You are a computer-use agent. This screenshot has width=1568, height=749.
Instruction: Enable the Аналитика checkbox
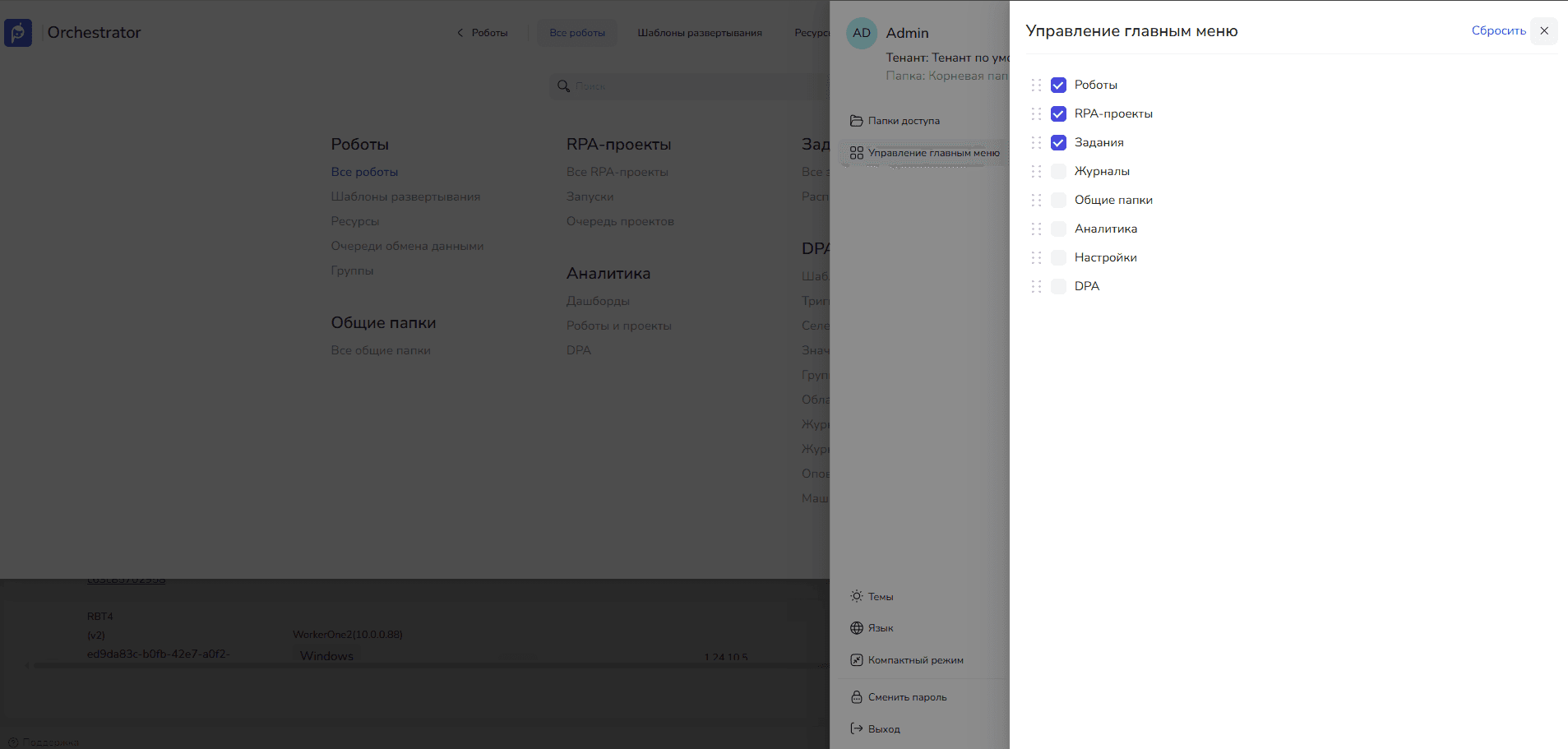coord(1058,229)
